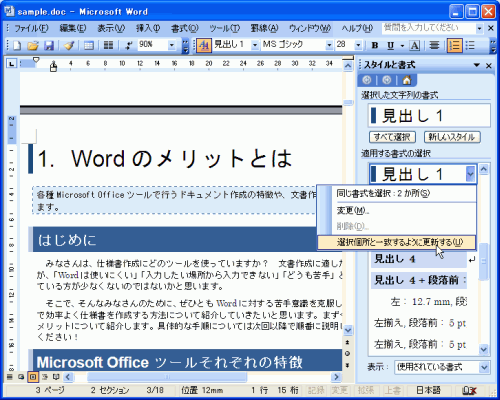This screenshot has width=500, height=400.
Task: Open underline style dropdown arrow
Action: [402, 45]
